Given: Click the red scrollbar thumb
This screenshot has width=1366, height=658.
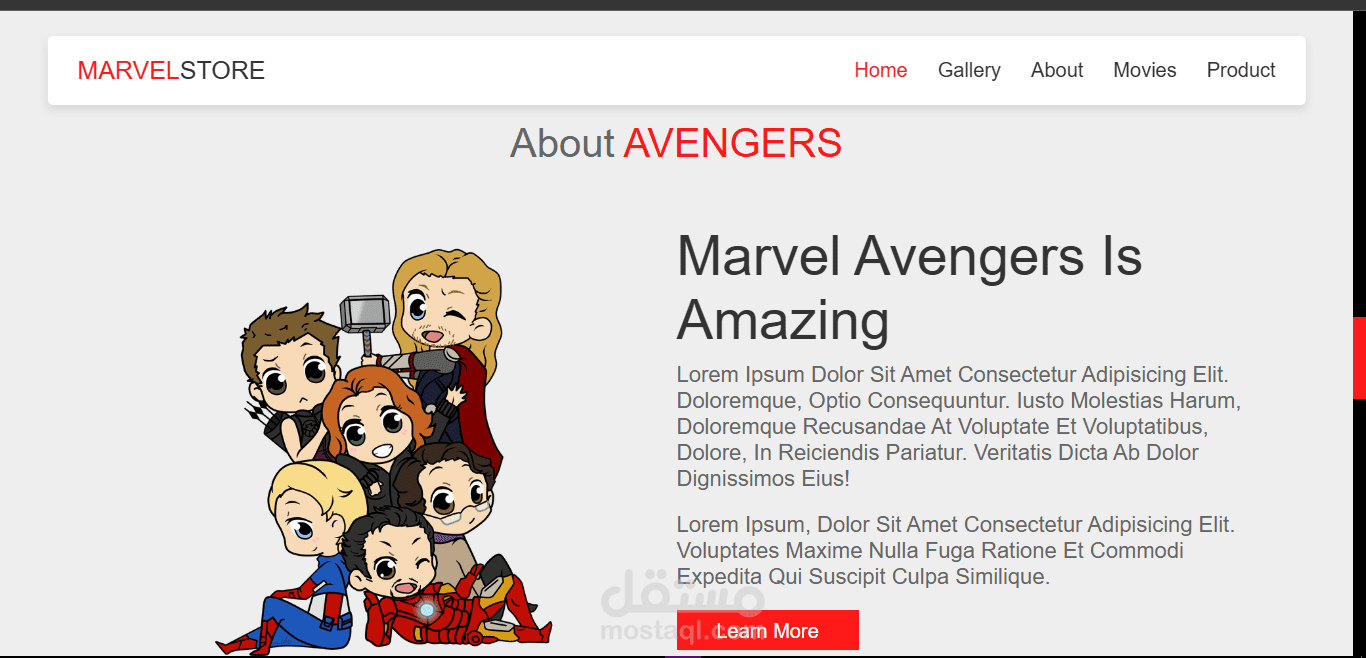Looking at the screenshot, I should (1359, 358).
